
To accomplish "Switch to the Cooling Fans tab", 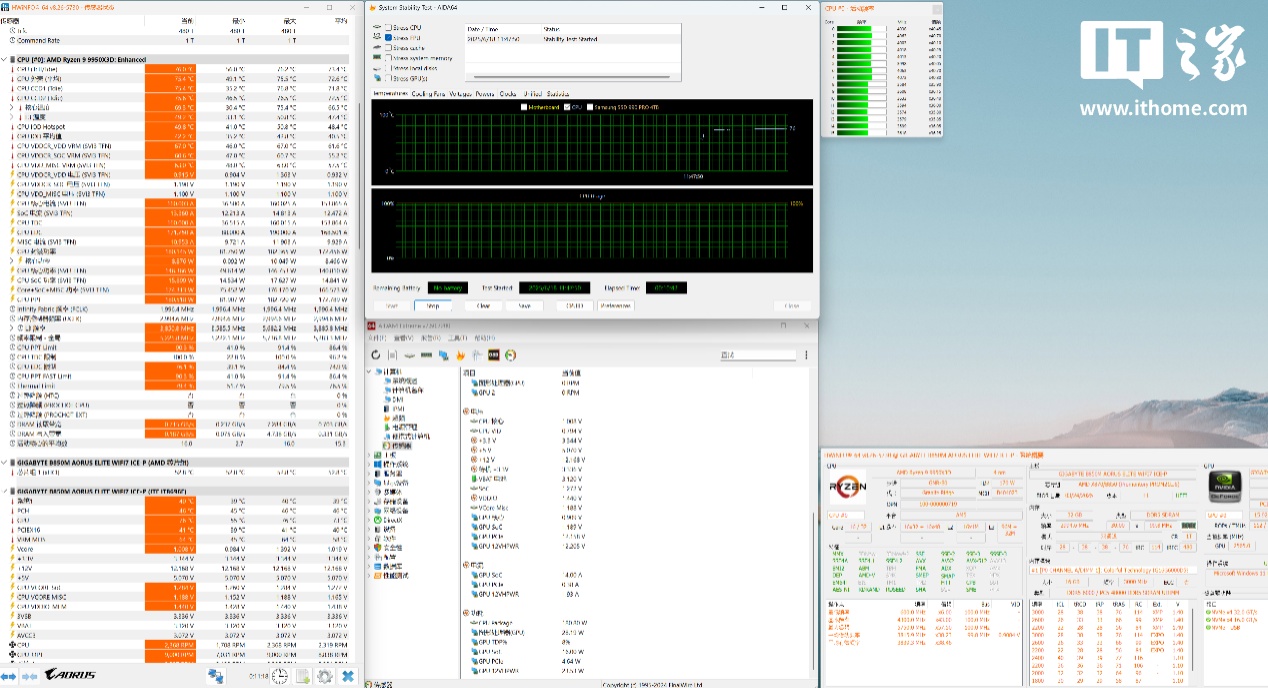I will pos(428,93).
